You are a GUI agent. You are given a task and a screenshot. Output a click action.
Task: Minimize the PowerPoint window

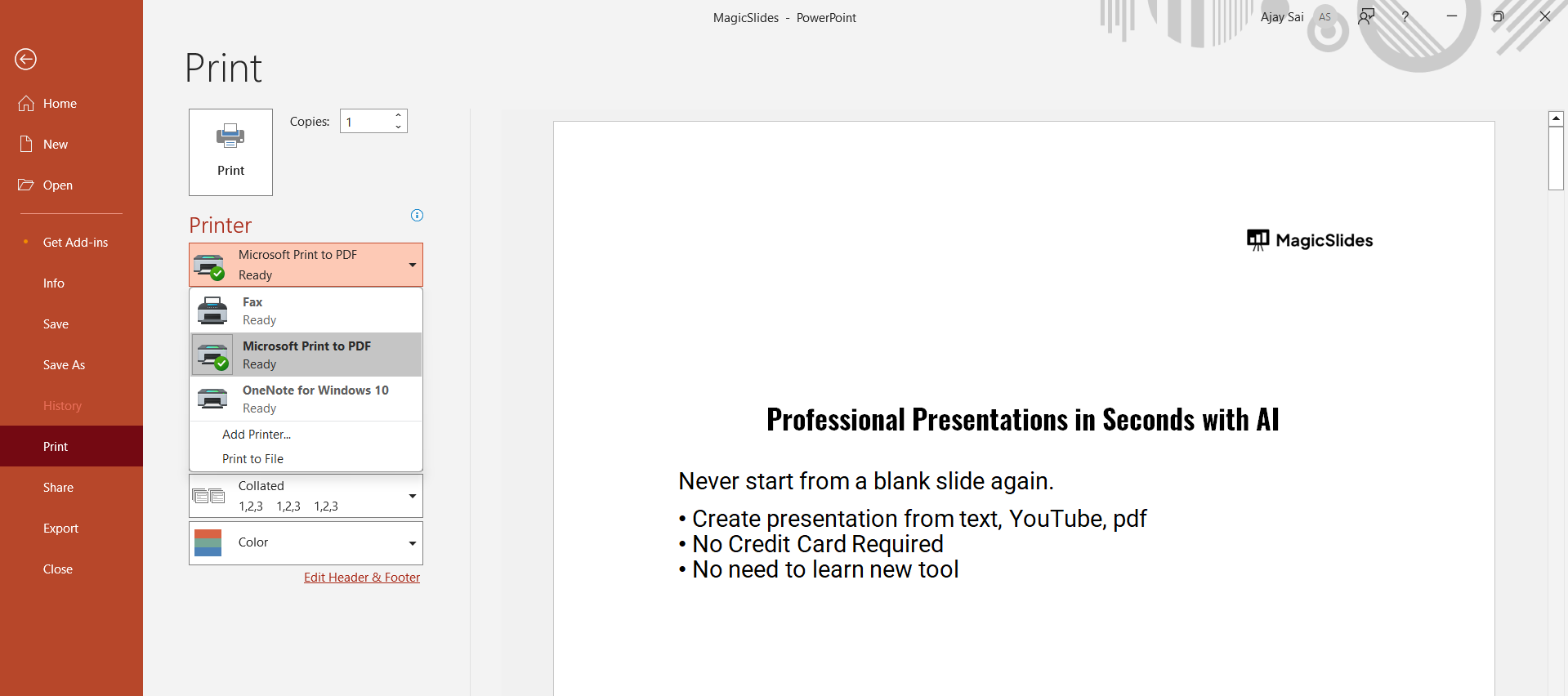[1452, 16]
